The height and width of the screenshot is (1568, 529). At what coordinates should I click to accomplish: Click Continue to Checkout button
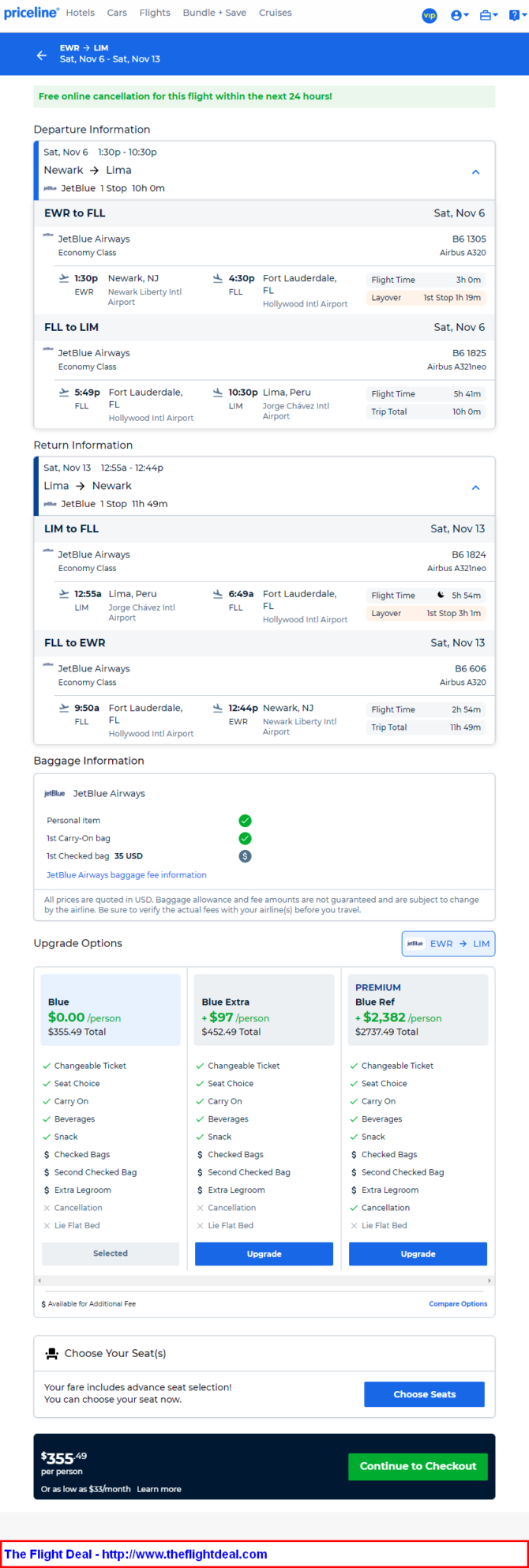[418, 1466]
